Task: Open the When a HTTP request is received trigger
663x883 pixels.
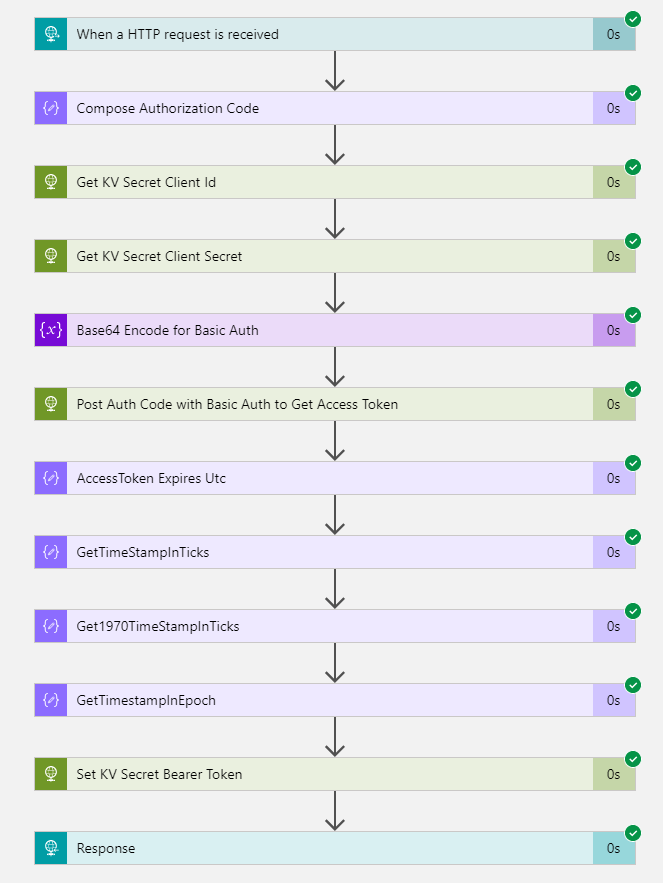Action: click(335, 34)
